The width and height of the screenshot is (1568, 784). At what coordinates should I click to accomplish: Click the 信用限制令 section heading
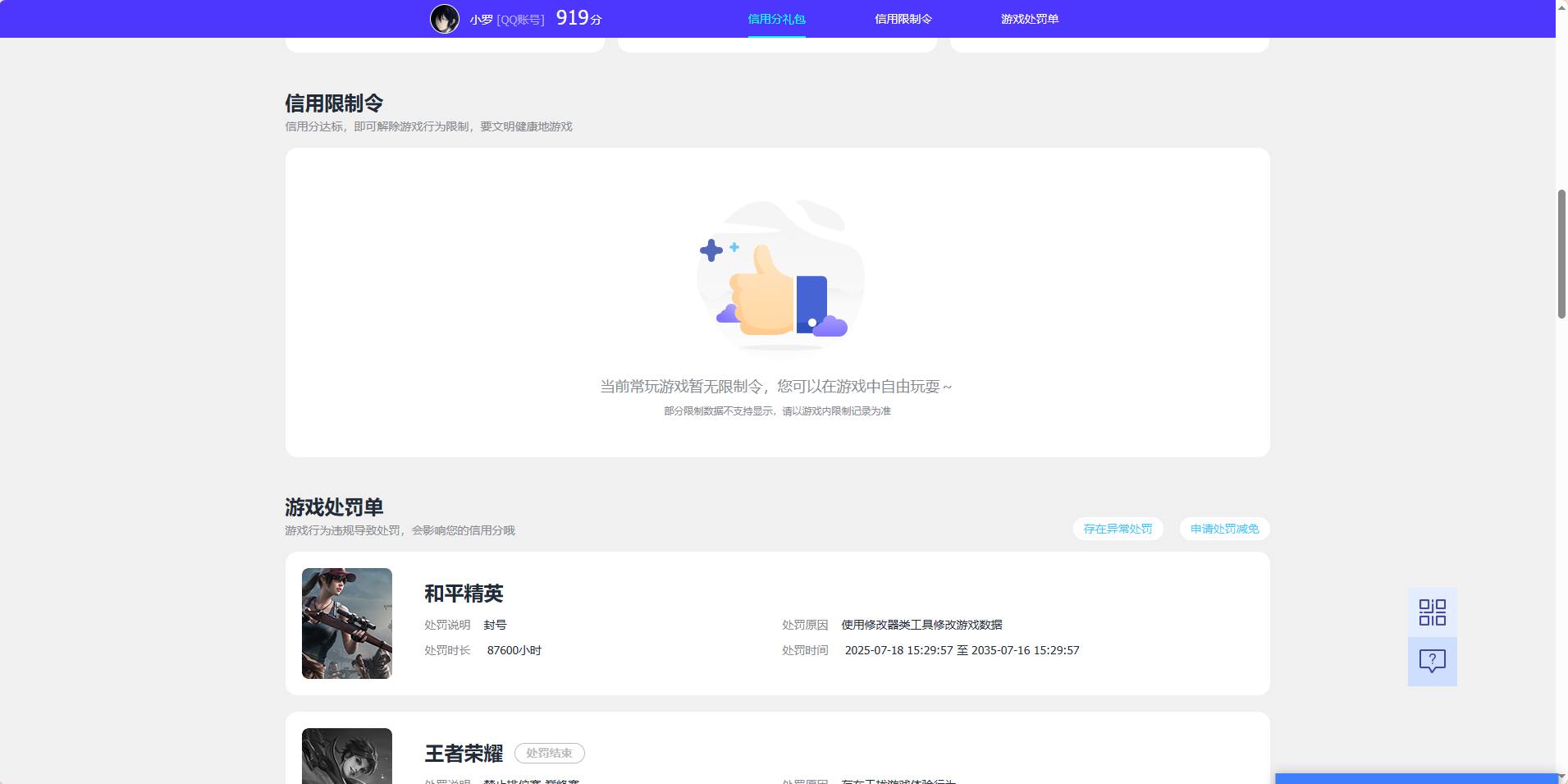[x=334, y=103]
